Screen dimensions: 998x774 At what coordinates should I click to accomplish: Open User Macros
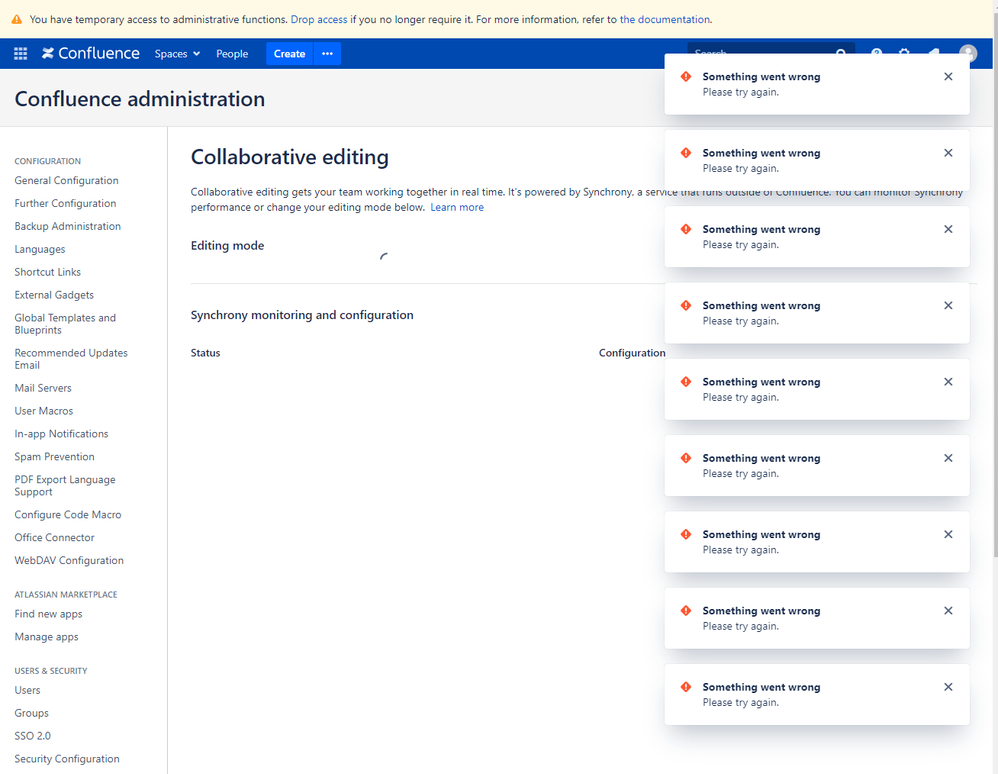pos(44,411)
